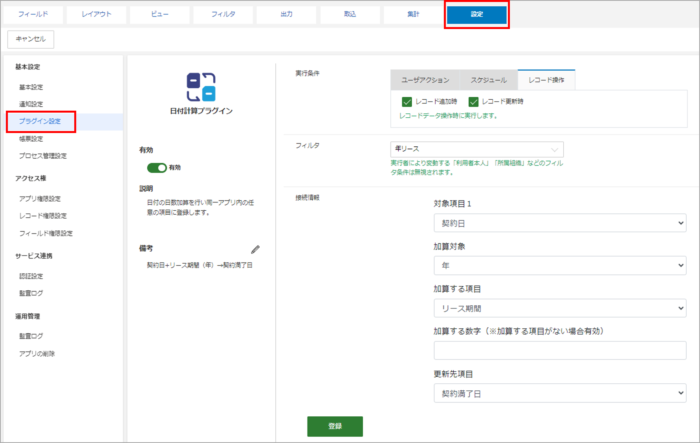This screenshot has width=700, height=443.
Task: Switch to the フィルタ top tab
Action: (x=223, y=14)
